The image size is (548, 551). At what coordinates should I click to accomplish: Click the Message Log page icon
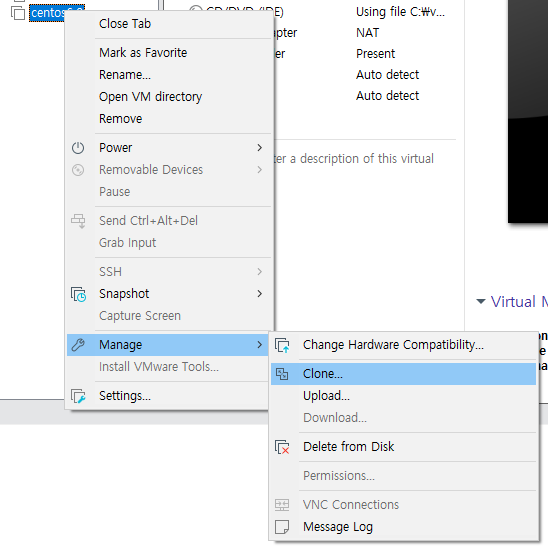[x=282, y=527]
